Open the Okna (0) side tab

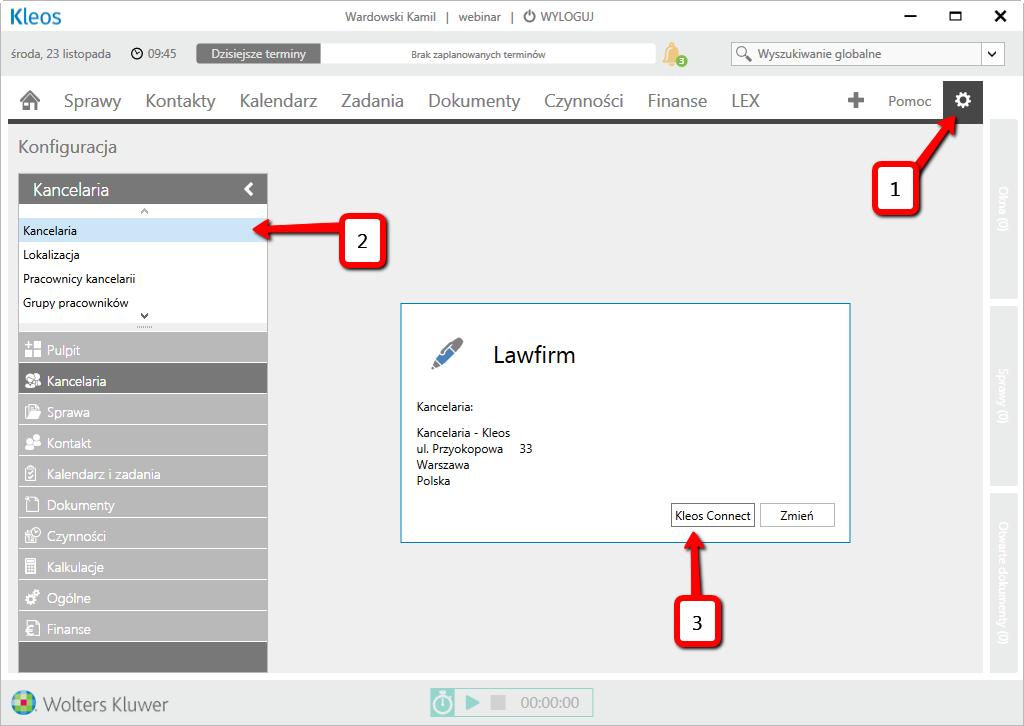(1003, 209)
